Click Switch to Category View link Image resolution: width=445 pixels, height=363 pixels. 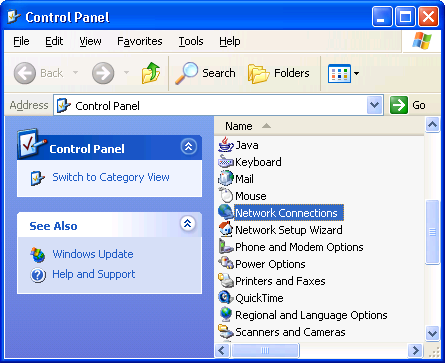point(111,177)
